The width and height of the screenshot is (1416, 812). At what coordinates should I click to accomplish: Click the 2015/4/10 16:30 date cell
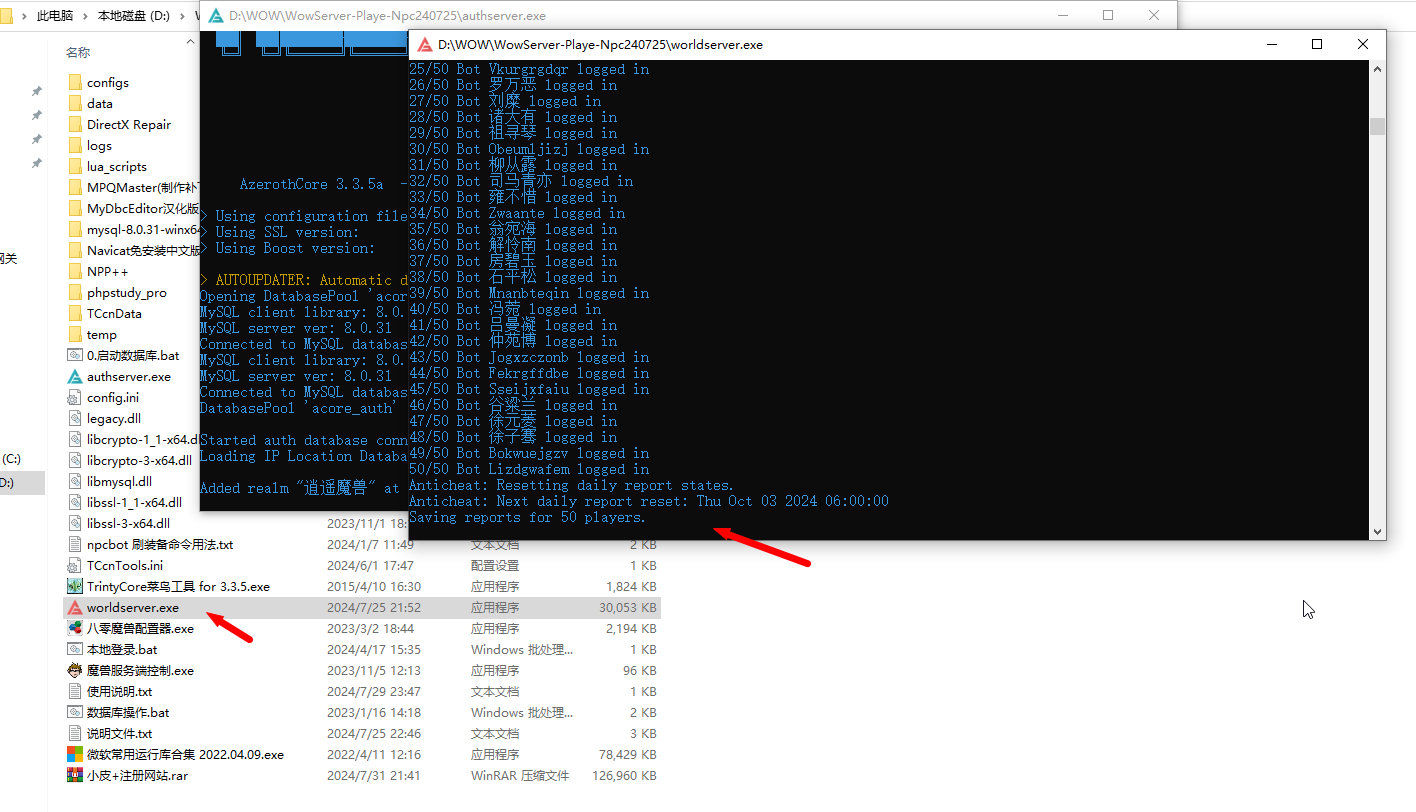374,586
